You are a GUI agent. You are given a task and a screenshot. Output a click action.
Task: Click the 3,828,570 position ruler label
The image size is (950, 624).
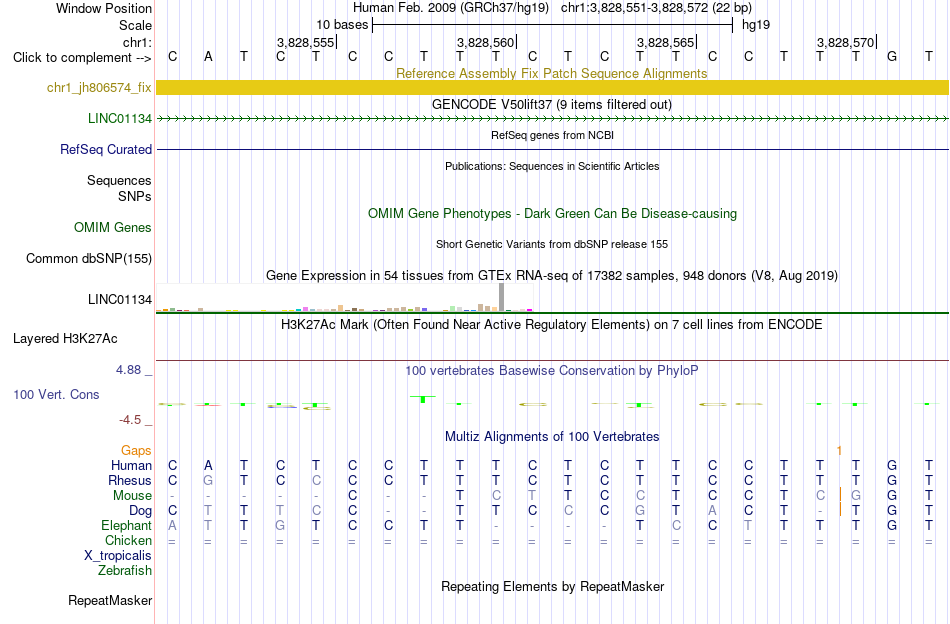(x=845, y=42)
